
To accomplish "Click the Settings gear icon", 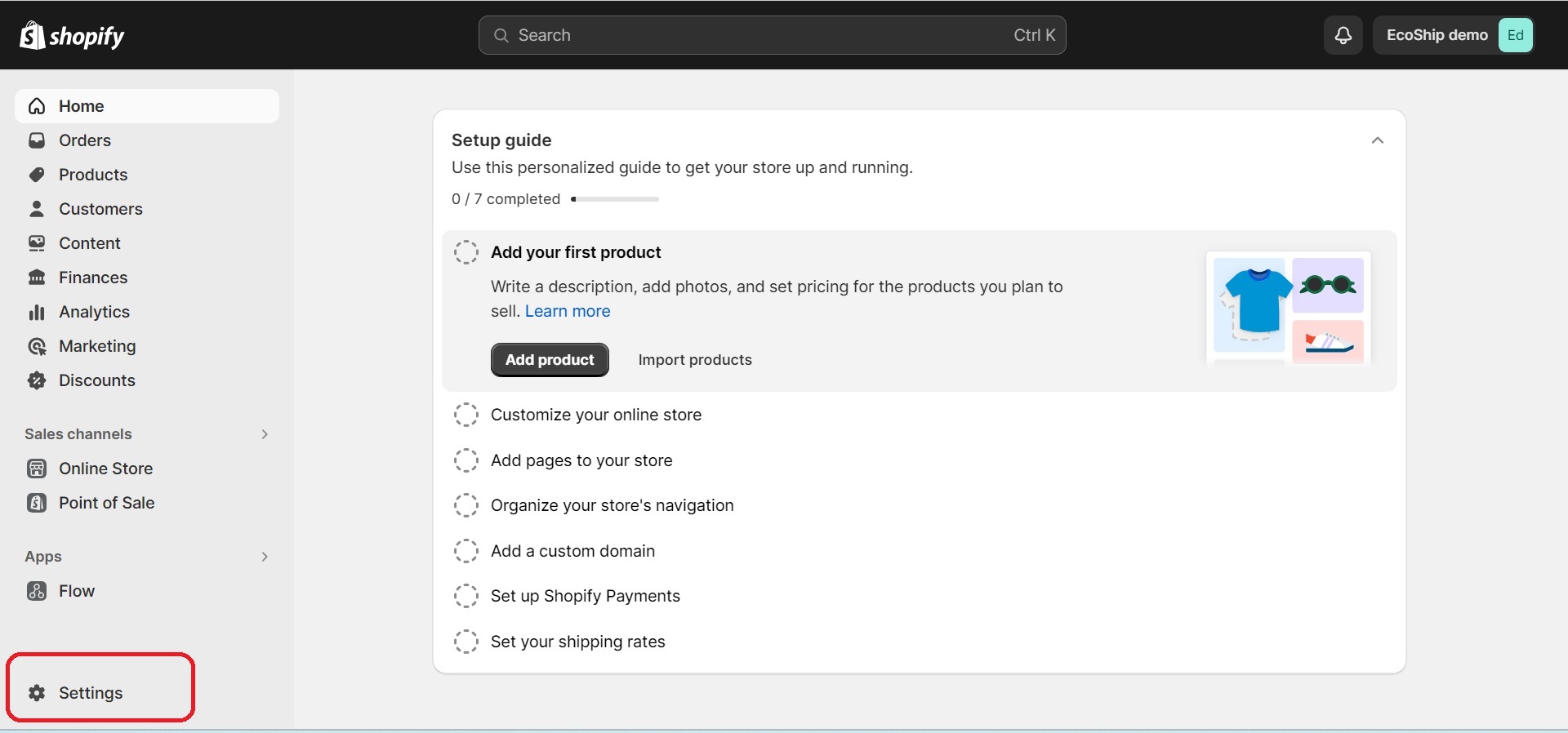I will [x=37, y=693].
